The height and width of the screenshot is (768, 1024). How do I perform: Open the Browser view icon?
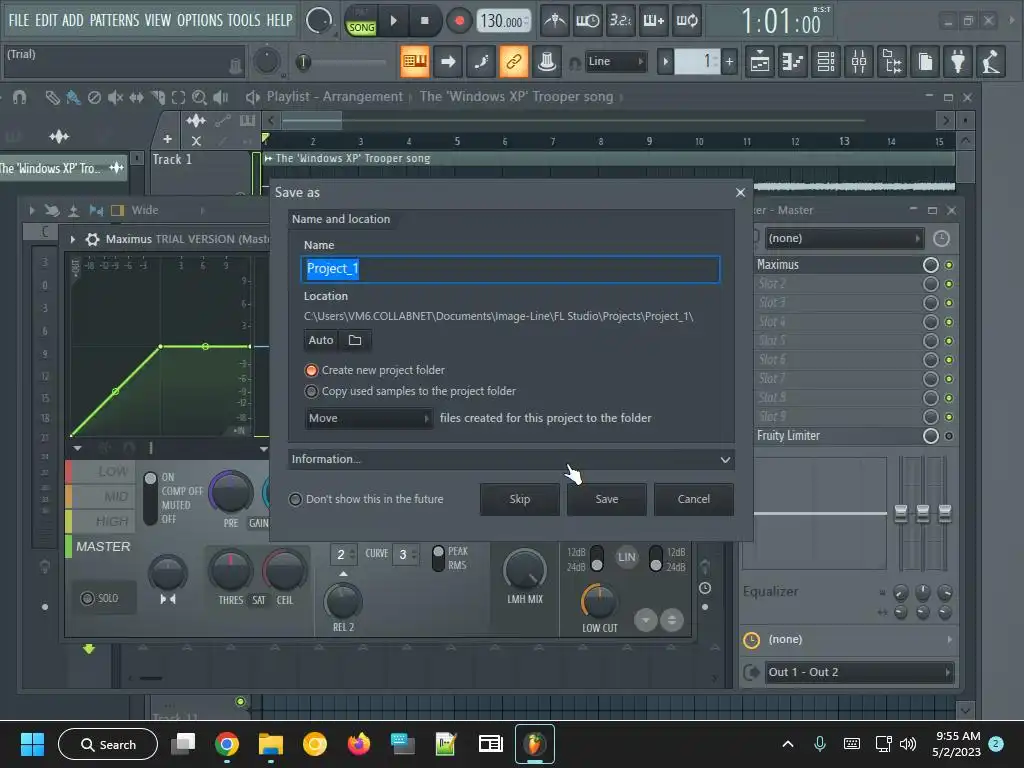[892, 61]
